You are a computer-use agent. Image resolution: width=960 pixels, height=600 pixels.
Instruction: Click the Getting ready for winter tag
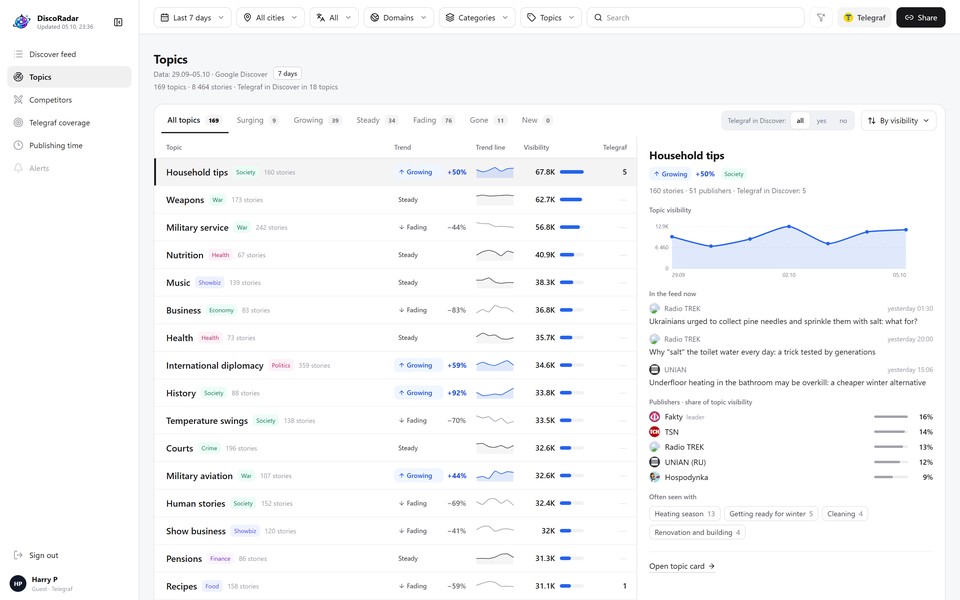click(771, 514)
